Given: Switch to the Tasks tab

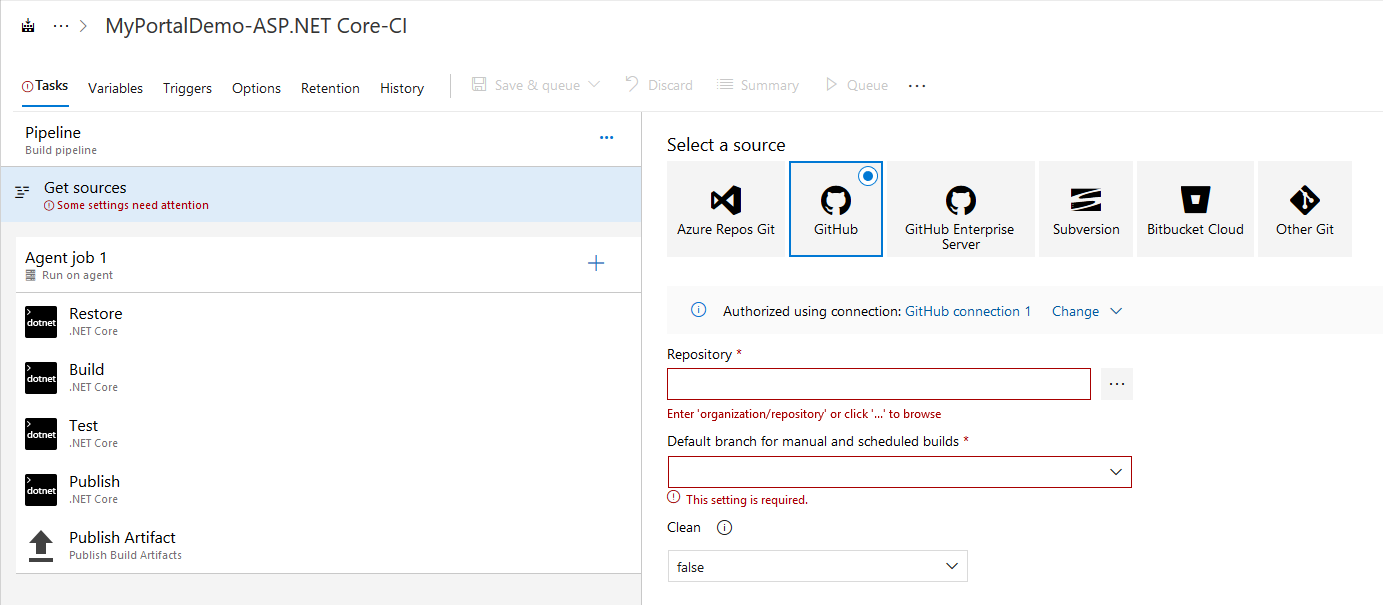Looking at the screenshot, I should 45,86.
